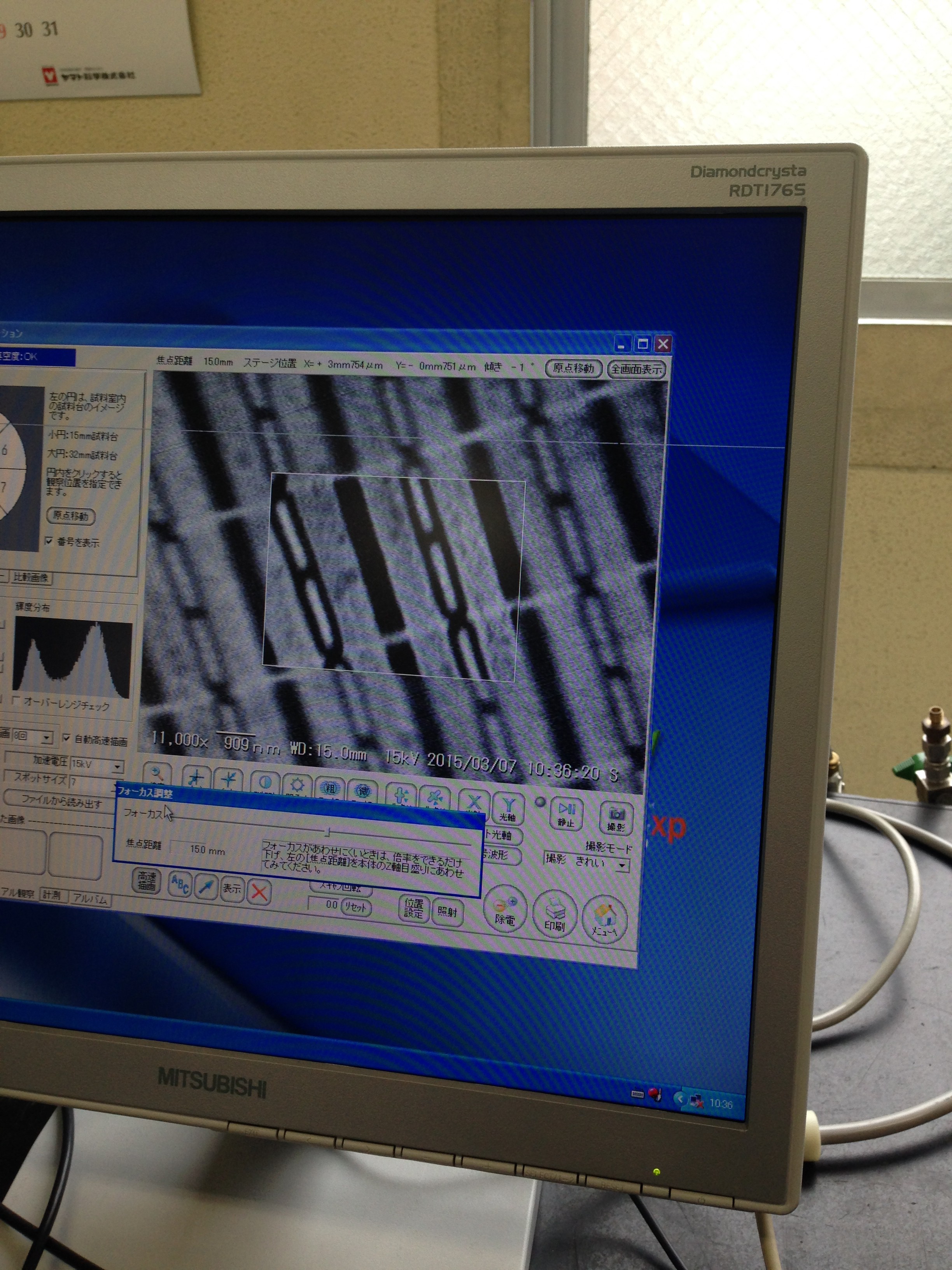Choose fine focus 微 icon
Screen dimensions: 952x1270
(363, 791)
